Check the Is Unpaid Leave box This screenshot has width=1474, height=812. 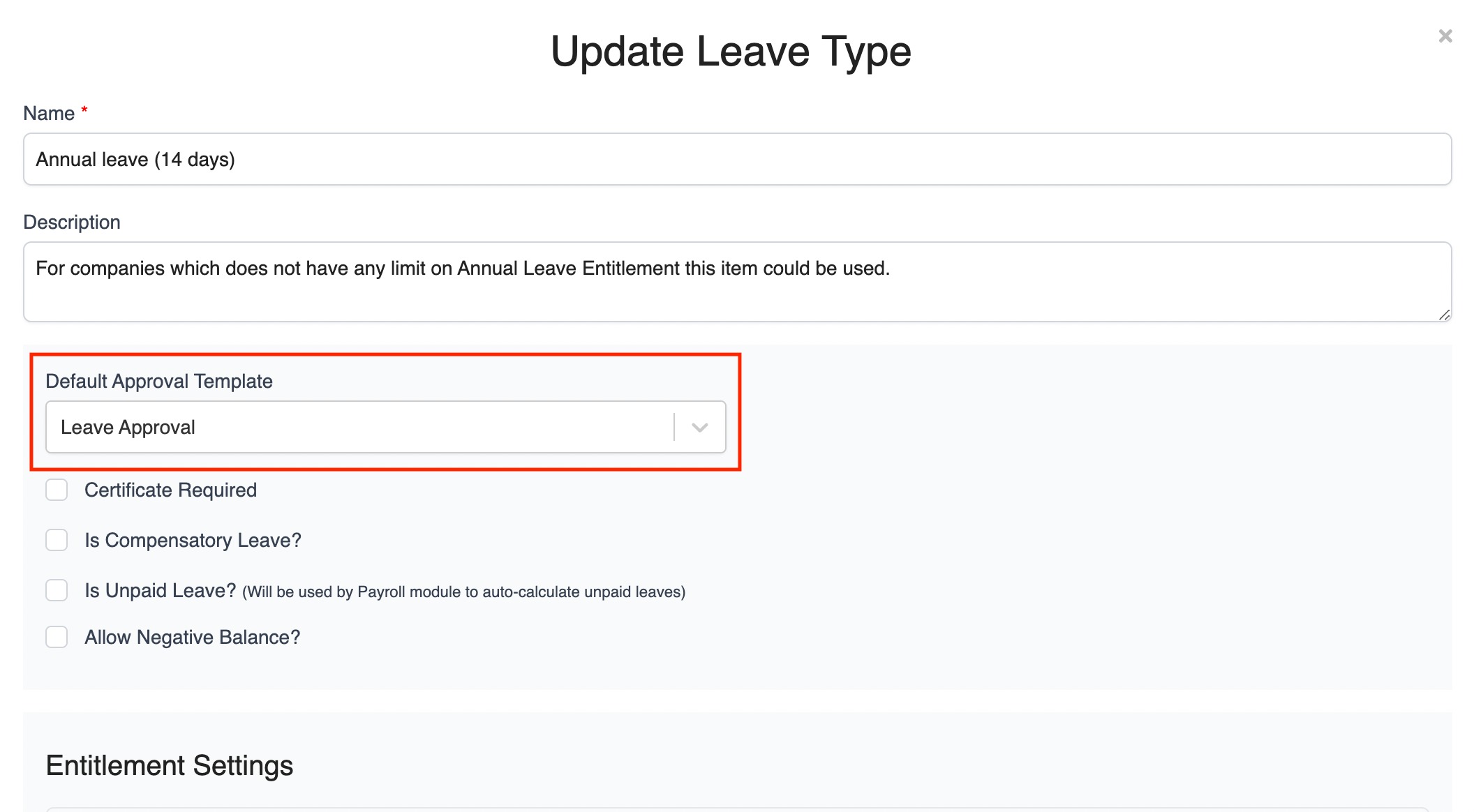57,590
